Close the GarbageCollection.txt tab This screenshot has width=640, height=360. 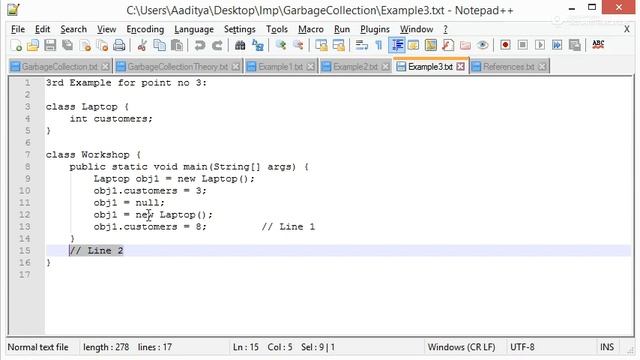pyautogui.click(x=105, y=67)
